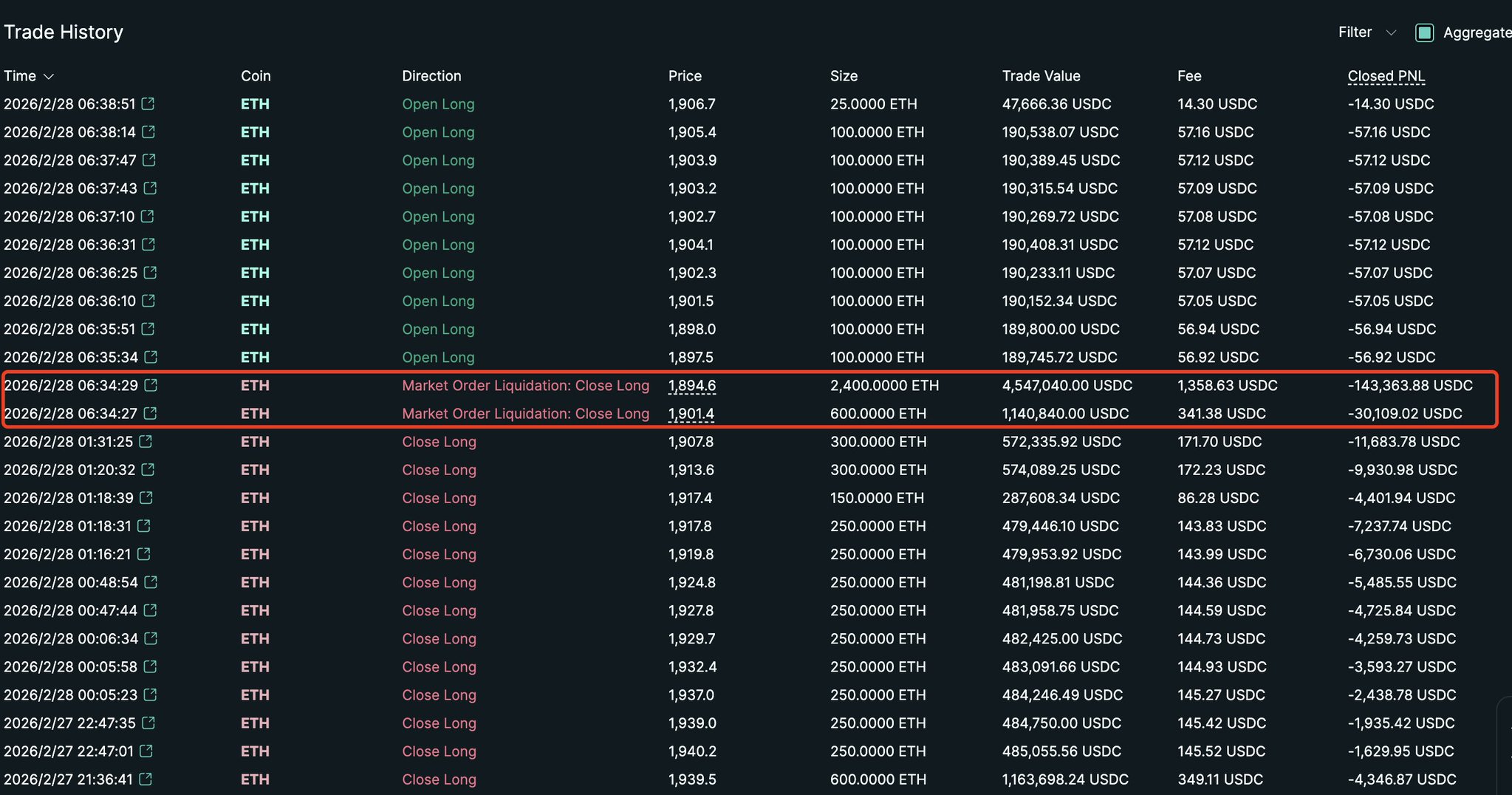Open explorer link for 01:16:21 trade
Viewport: 1512px width, 795px height.
144,553
